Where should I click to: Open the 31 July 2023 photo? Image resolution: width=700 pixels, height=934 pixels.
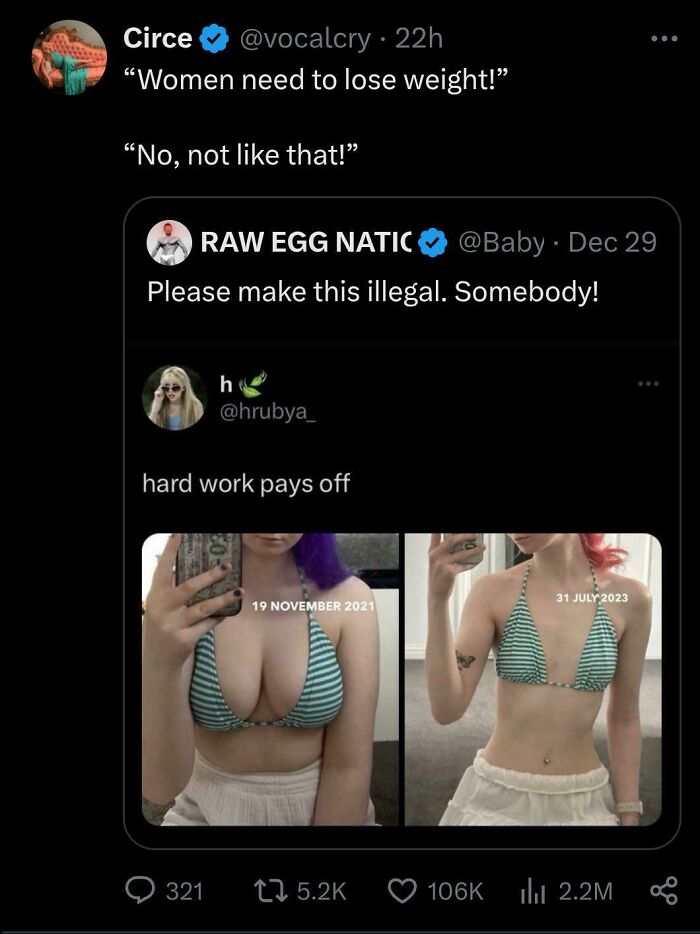point(533,679)
